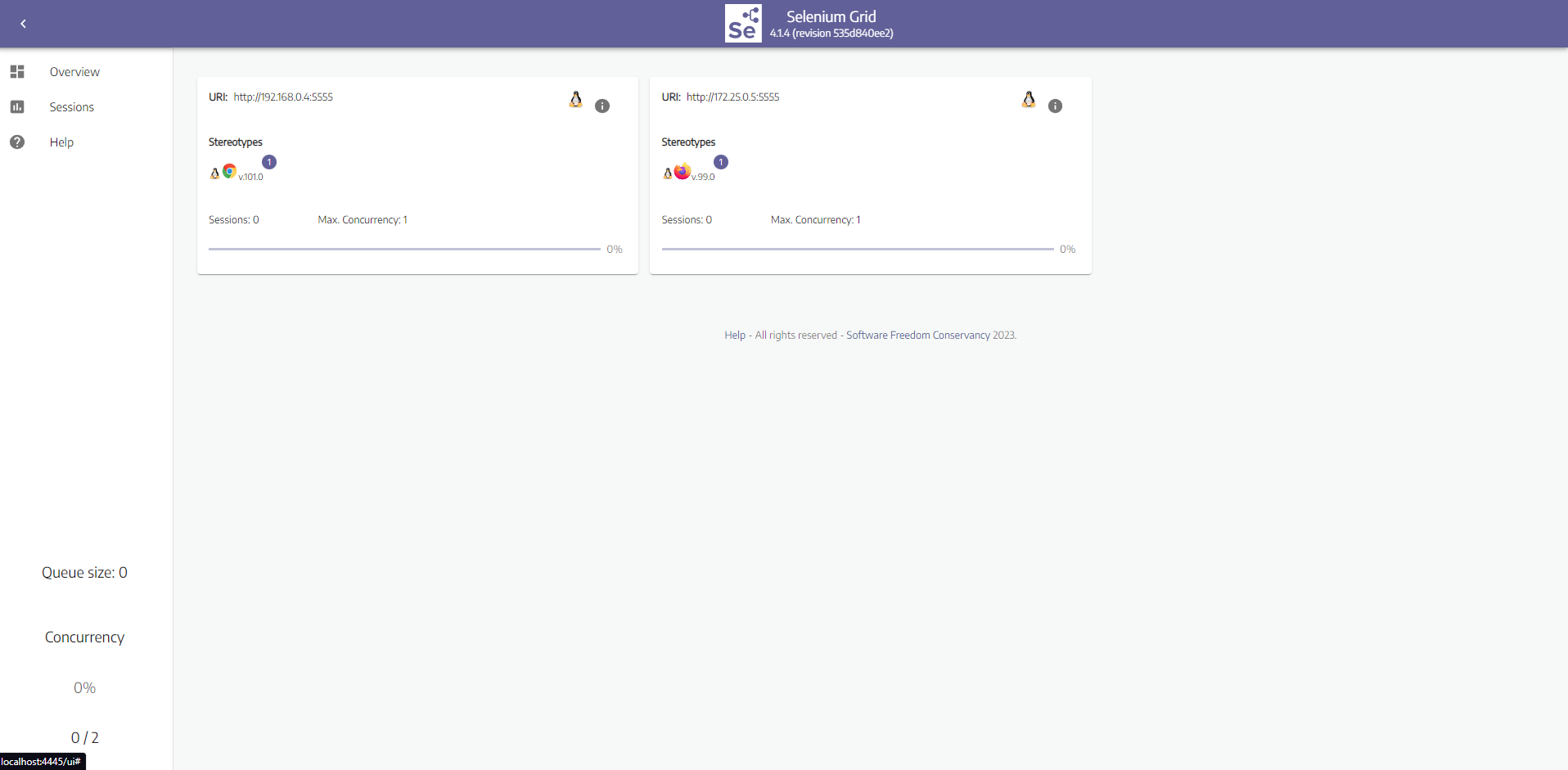Click the 0 / 2 concurrency count

(85, 737)
